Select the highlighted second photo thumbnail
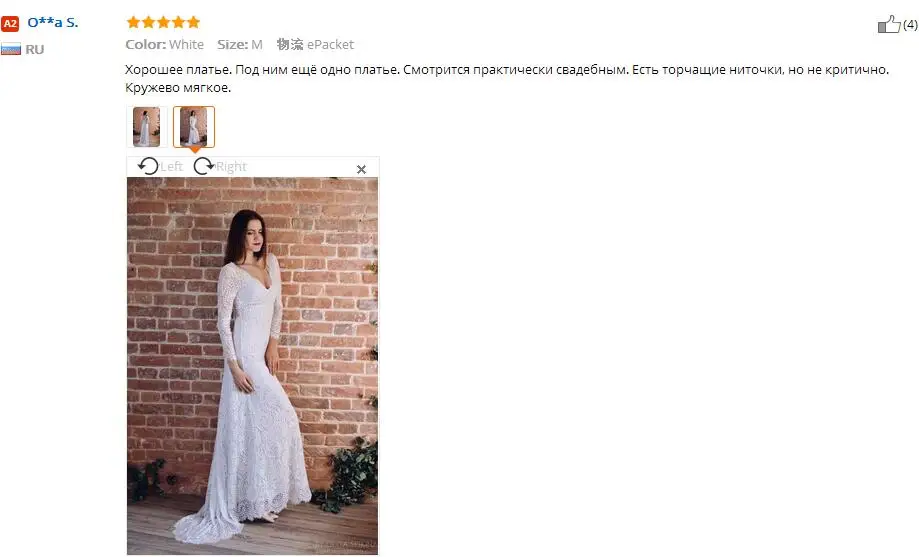The image size is (919, 557). tap(194, 127)
